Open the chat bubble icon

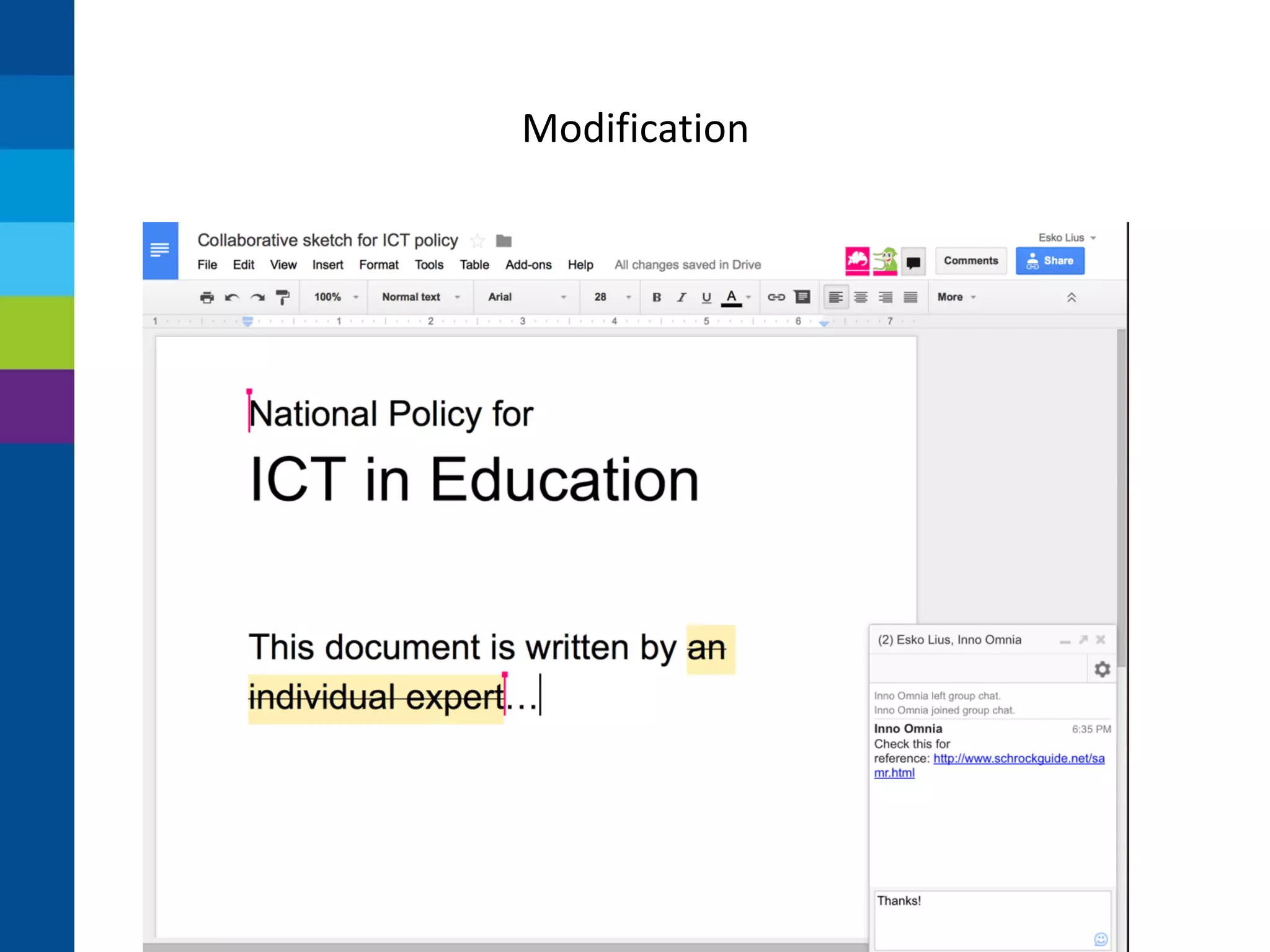(913, 262)
